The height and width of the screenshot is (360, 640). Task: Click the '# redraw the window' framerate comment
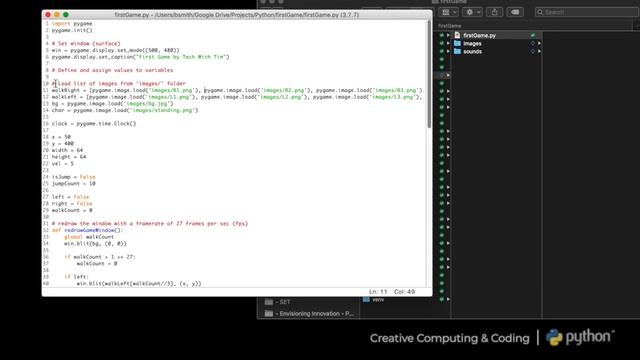(150, 223)
